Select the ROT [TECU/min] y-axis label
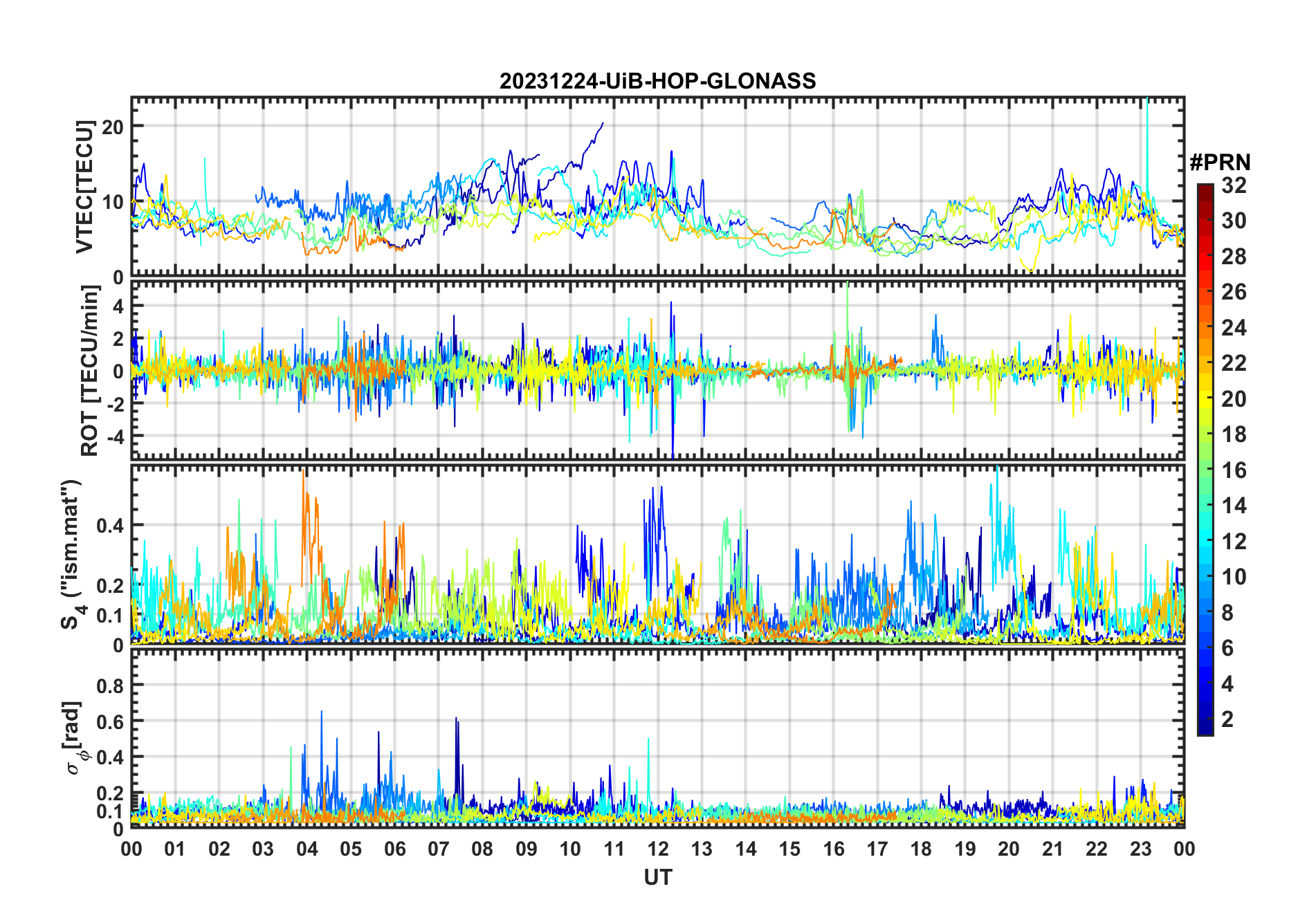 90,371
